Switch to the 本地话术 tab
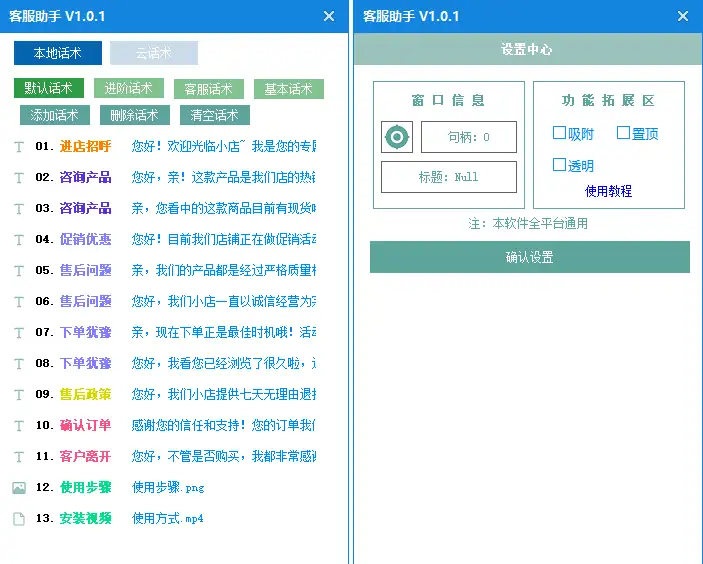 tap(58, 53)
